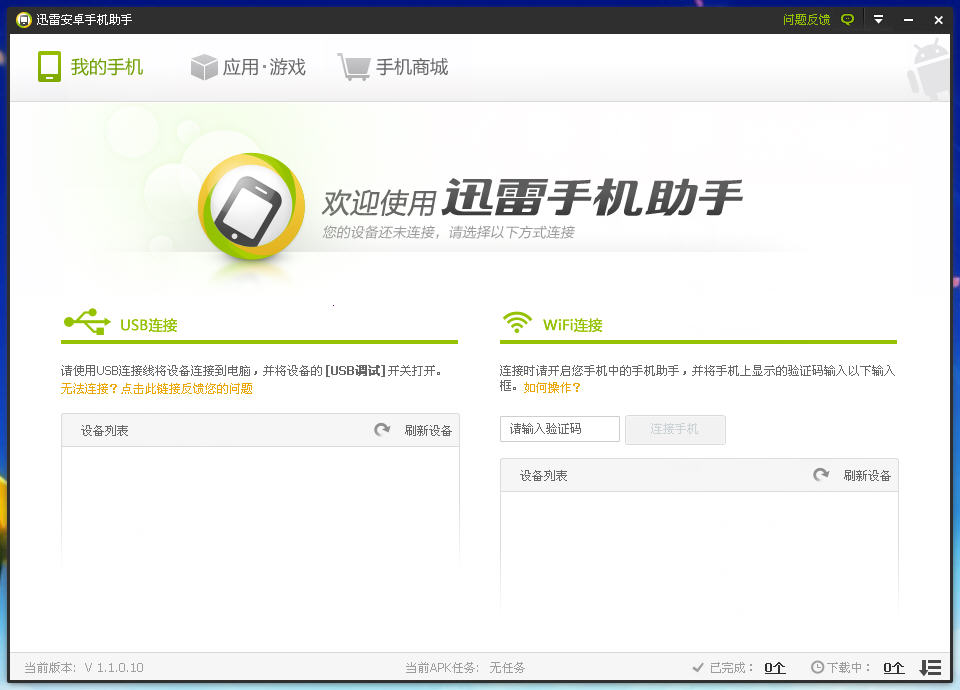This screenshot has height=690, width=960.
Task: Click the green WiFi signal icon
Action: (x=517, y=323)
